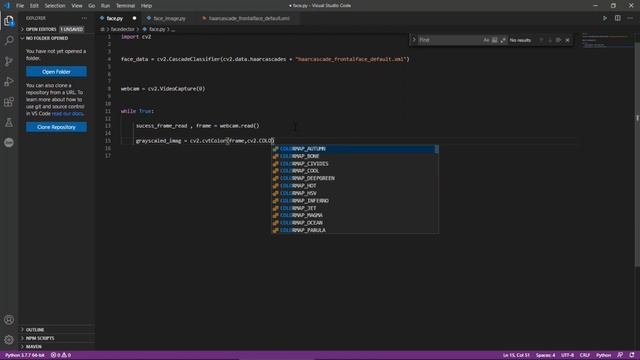Image resolution: width=640 pixels, height=360 pixels.
Task: Click the unsaved dot on face.py tab
Action: pyautogui.click(x=134, y=18)
